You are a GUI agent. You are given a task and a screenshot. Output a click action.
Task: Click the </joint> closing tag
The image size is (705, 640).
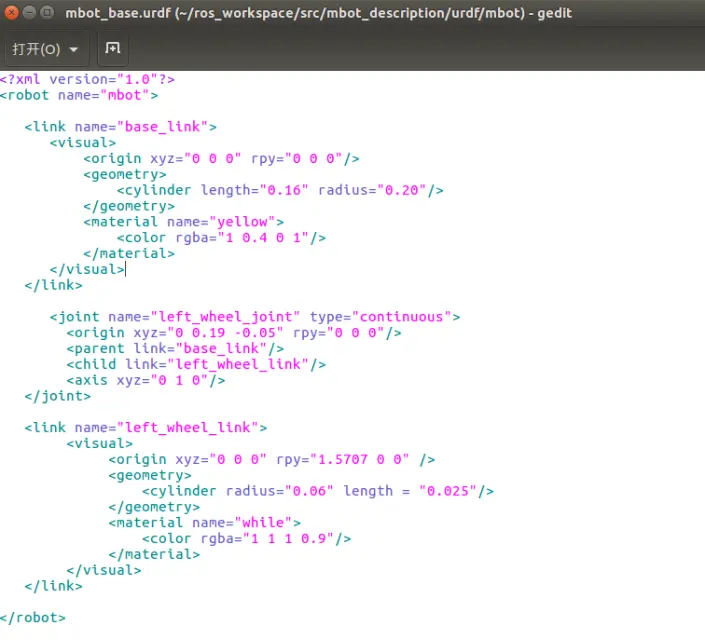[58, 396]
